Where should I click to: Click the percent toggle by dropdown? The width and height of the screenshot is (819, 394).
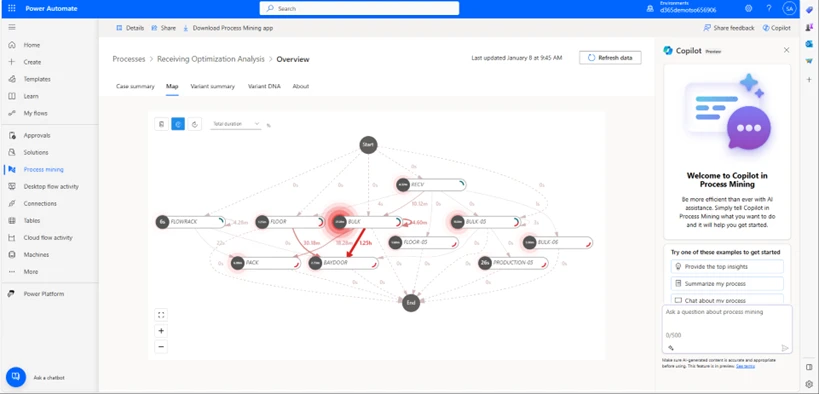(x=268, y=125)
